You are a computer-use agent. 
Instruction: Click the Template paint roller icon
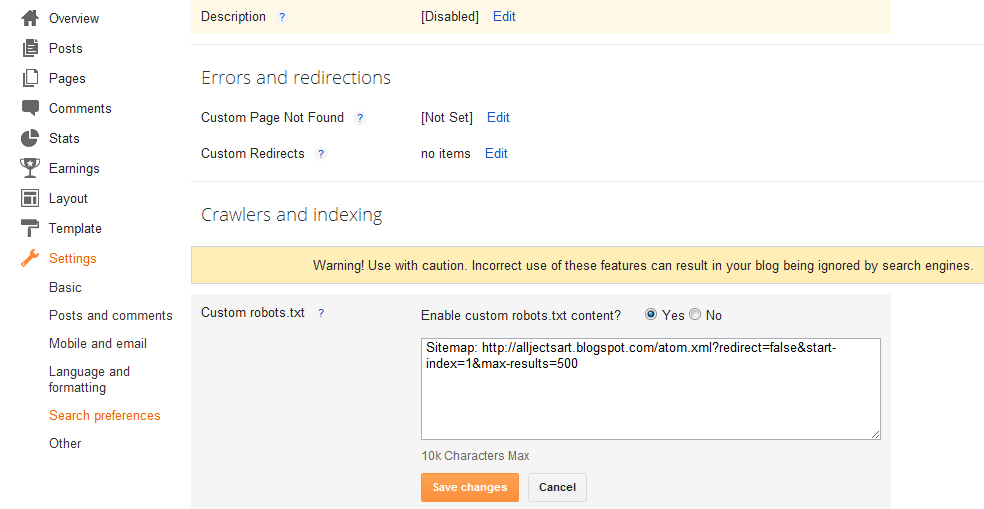coord(30,228)
